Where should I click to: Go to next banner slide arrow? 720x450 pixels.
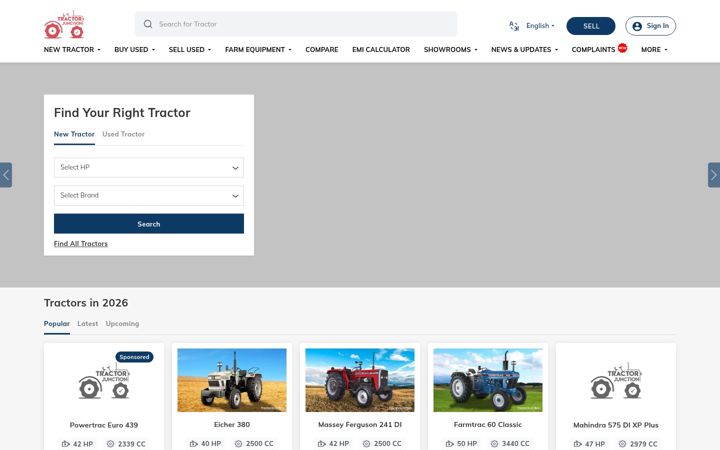click(714, 175)
